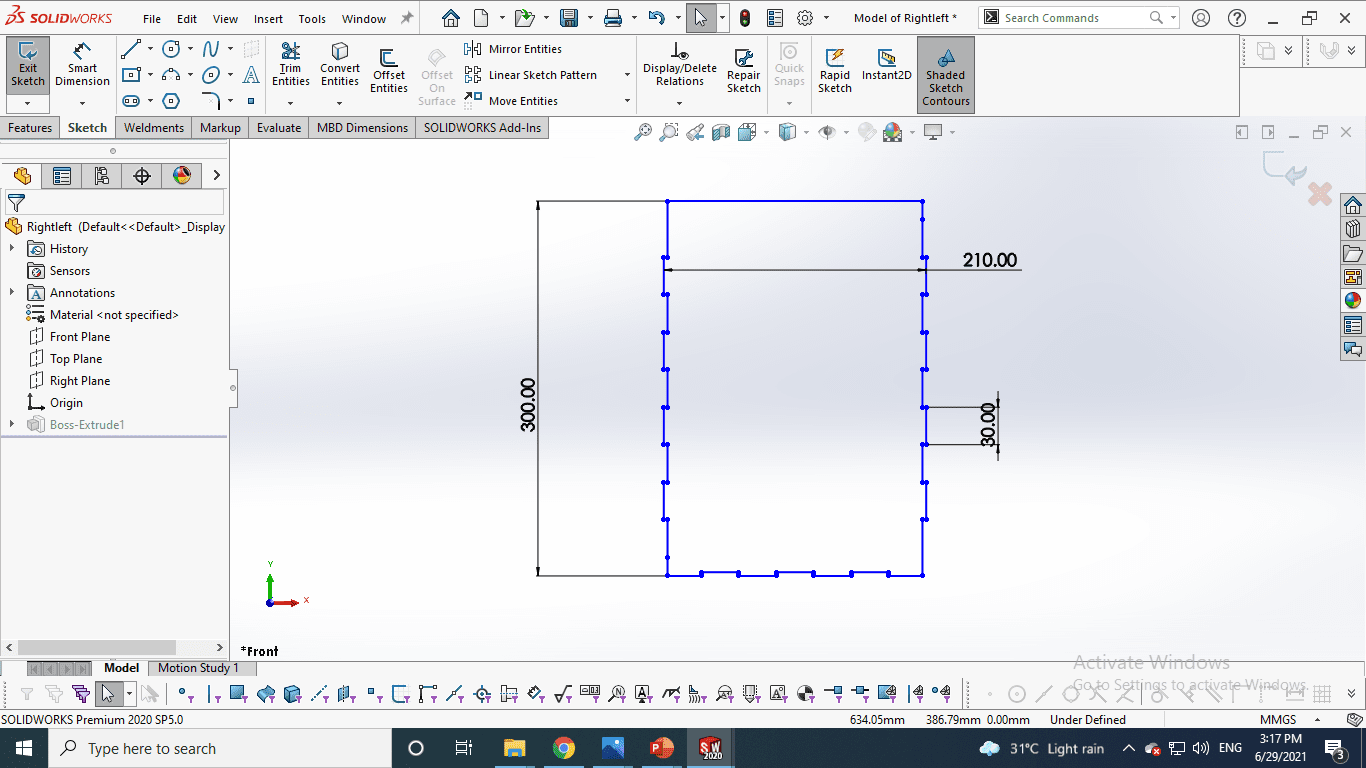
Task: Click the SOLIDWORKS Home icon
Action: coord(451,18)
